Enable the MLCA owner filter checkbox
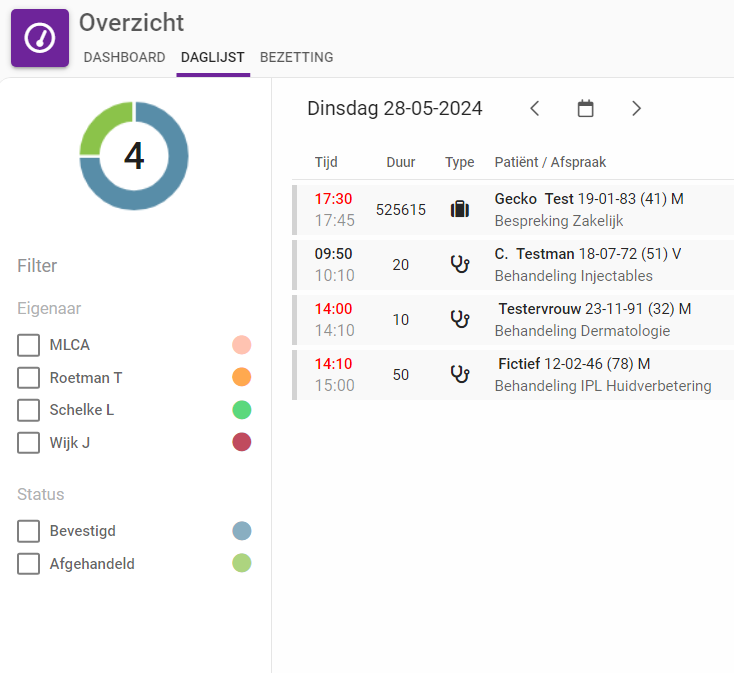The image size is (734, 673). pos(29,345)
